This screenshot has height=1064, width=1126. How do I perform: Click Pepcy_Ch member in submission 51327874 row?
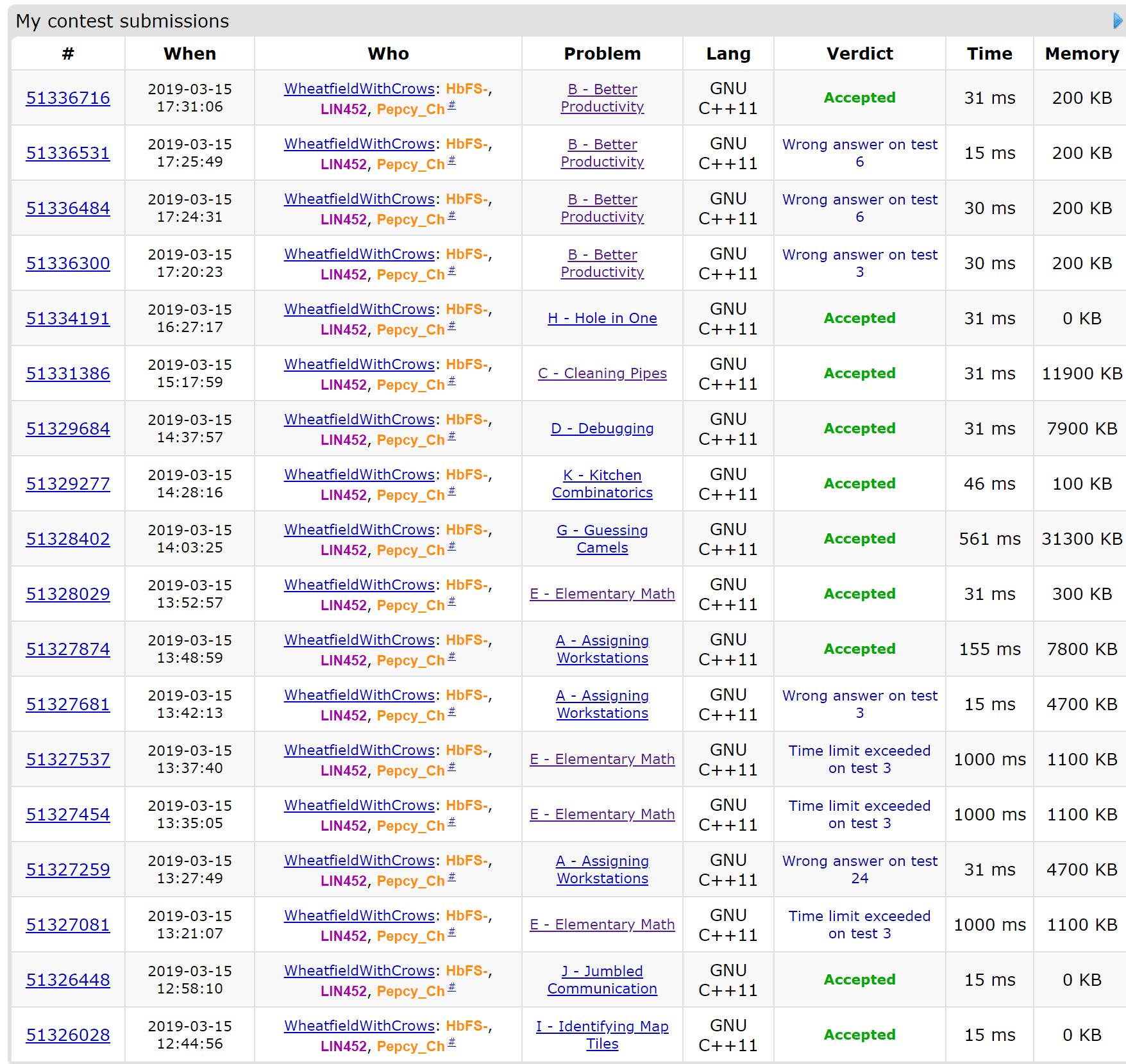click(410, 661)
